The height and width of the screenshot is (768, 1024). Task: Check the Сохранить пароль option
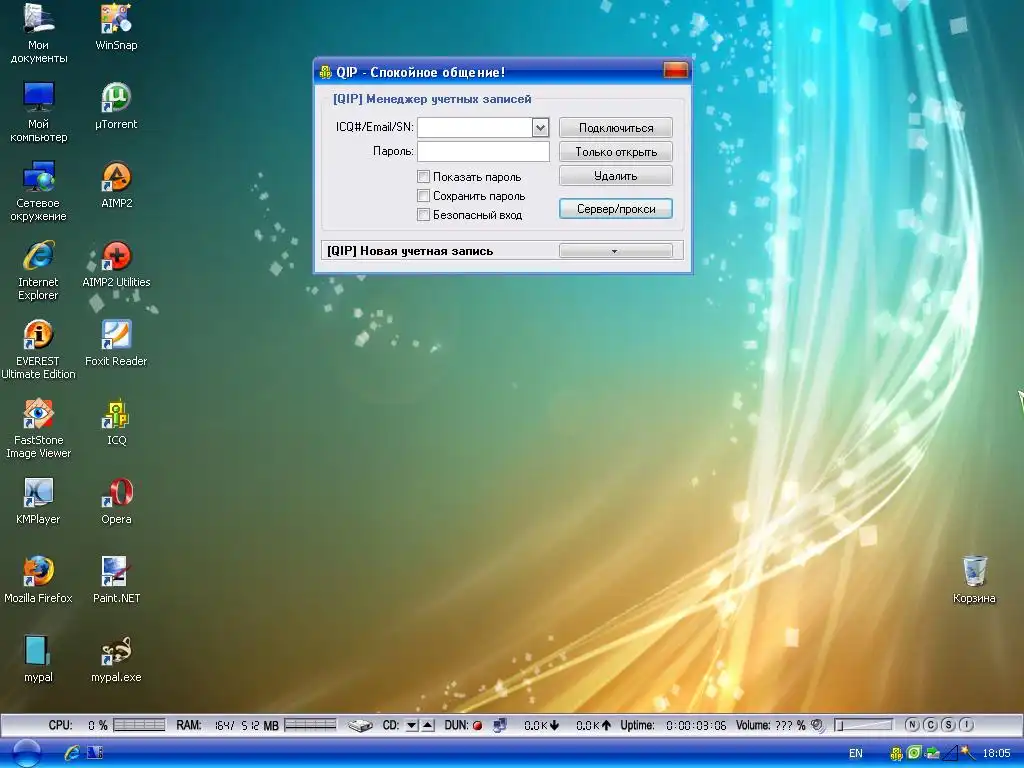click(x=423, y=195)
